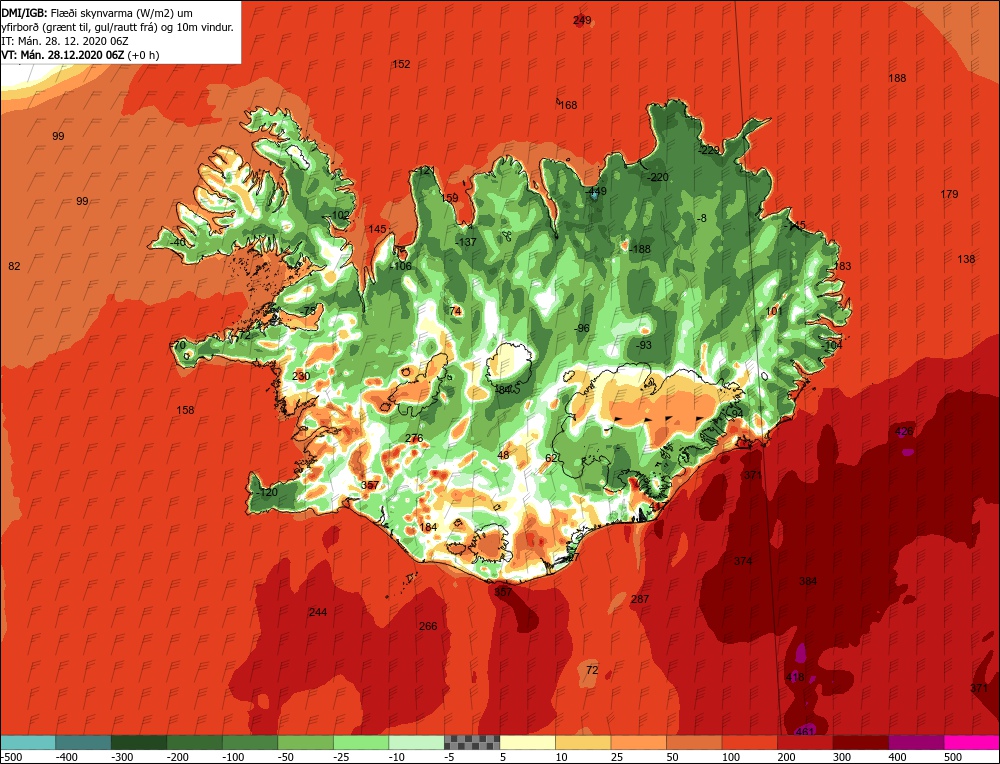Viewport: 1000px width, 764px height.
Task: Click the value '158' west of Iceland
Action: click(185, 410)
